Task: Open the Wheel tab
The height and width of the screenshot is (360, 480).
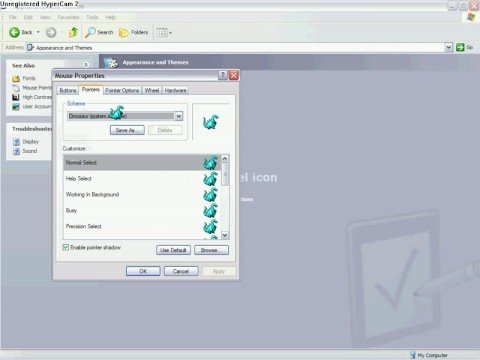Action: (x=152, y=90)
